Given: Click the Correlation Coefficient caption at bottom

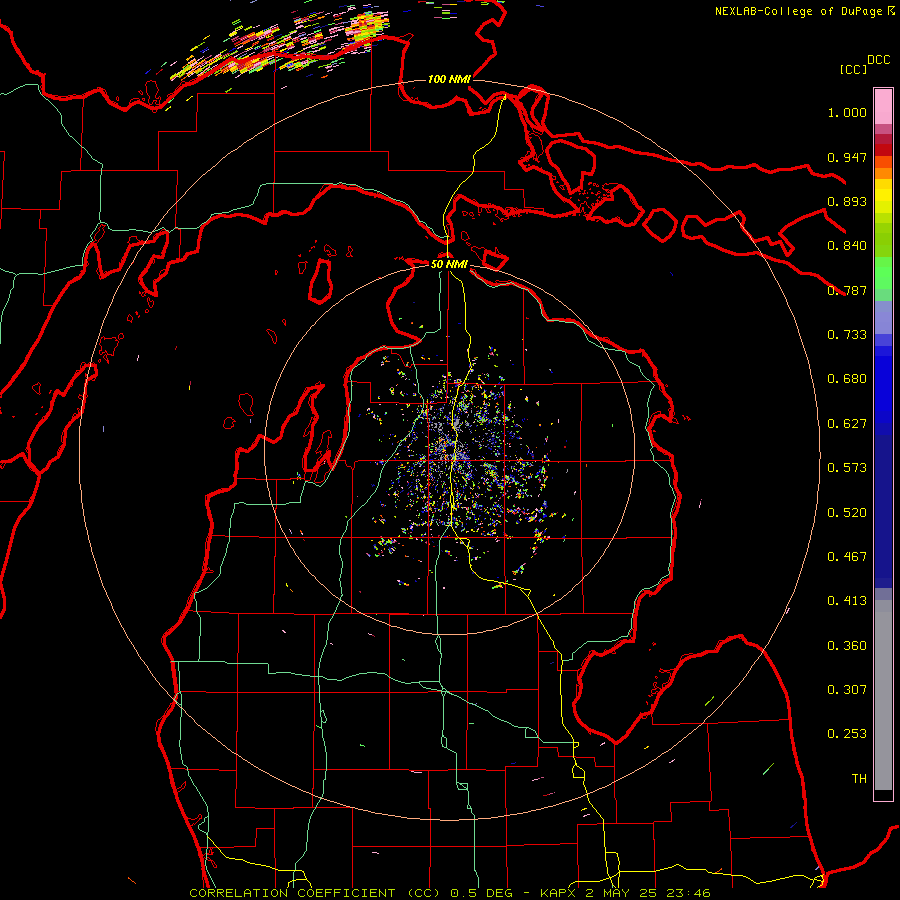Looking at the screenshot, I should pos(450,893).
